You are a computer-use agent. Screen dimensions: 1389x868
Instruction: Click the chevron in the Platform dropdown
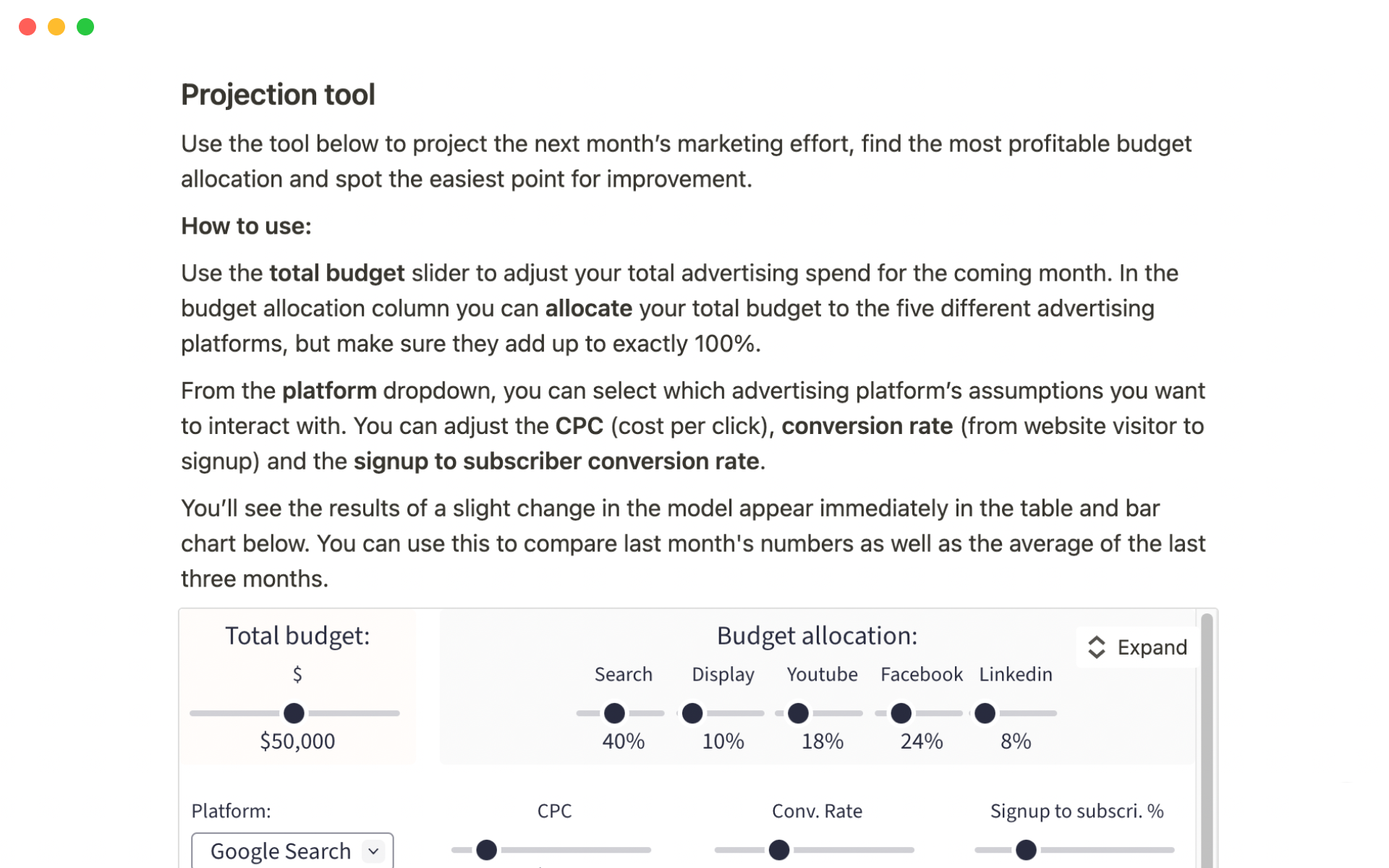point(373,851)
